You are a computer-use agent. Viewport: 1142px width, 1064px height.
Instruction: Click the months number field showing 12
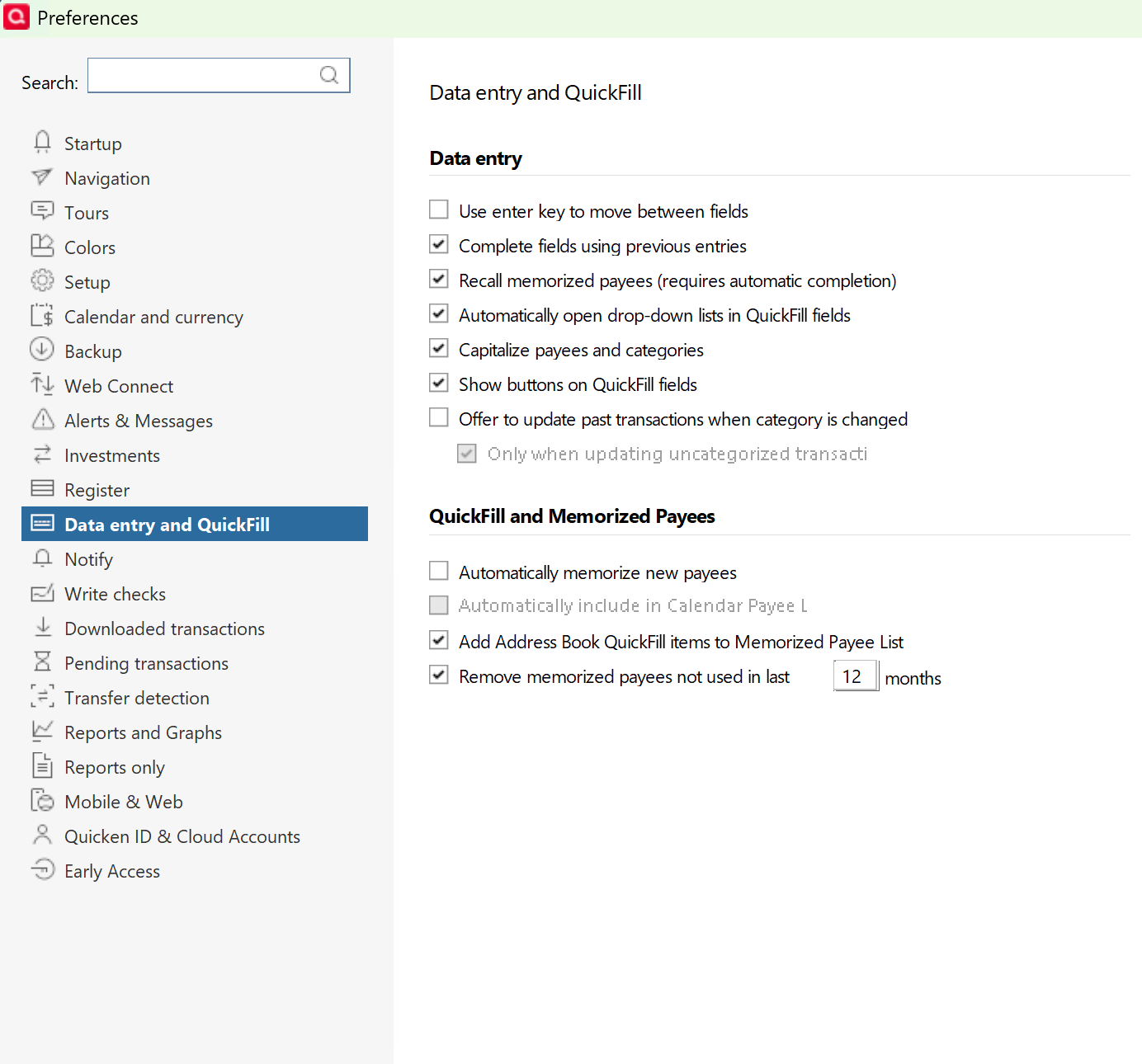856,676
